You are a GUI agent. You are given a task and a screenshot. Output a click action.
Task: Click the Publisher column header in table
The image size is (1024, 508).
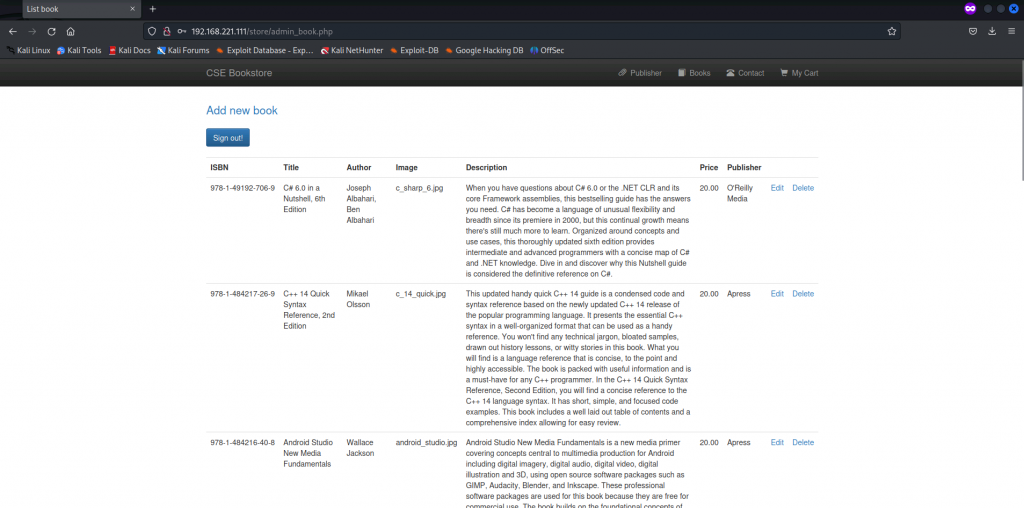744,168
